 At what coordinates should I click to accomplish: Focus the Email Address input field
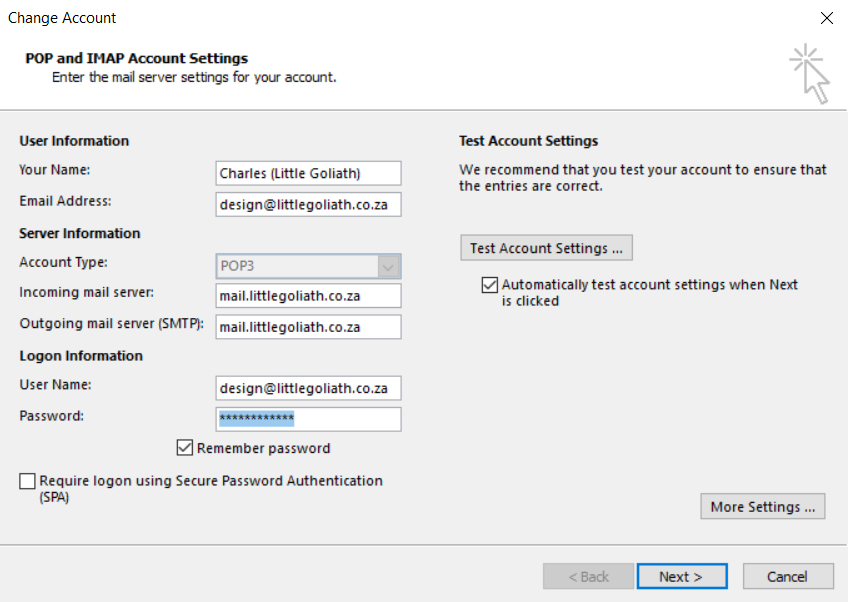click(x=308, y=204)
